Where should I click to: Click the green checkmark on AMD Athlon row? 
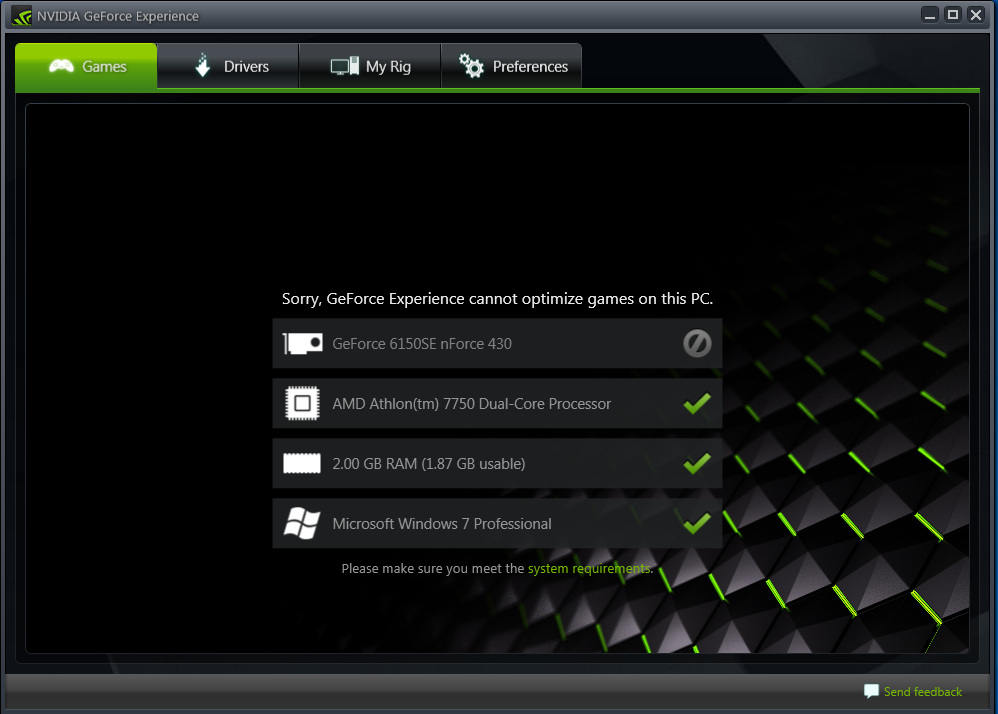point(697,403)
